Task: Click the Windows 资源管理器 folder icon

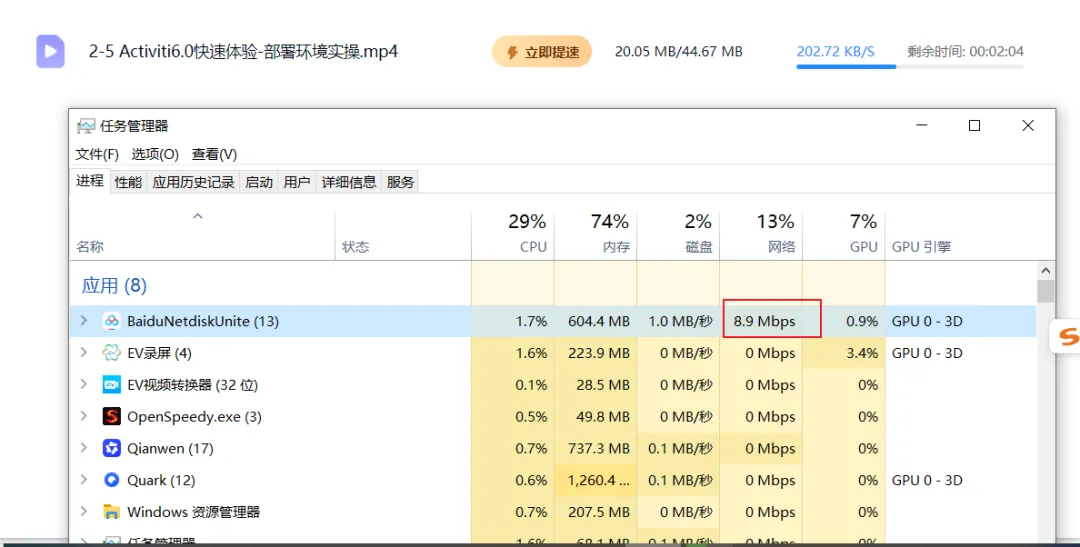Action: pos(111,512)
